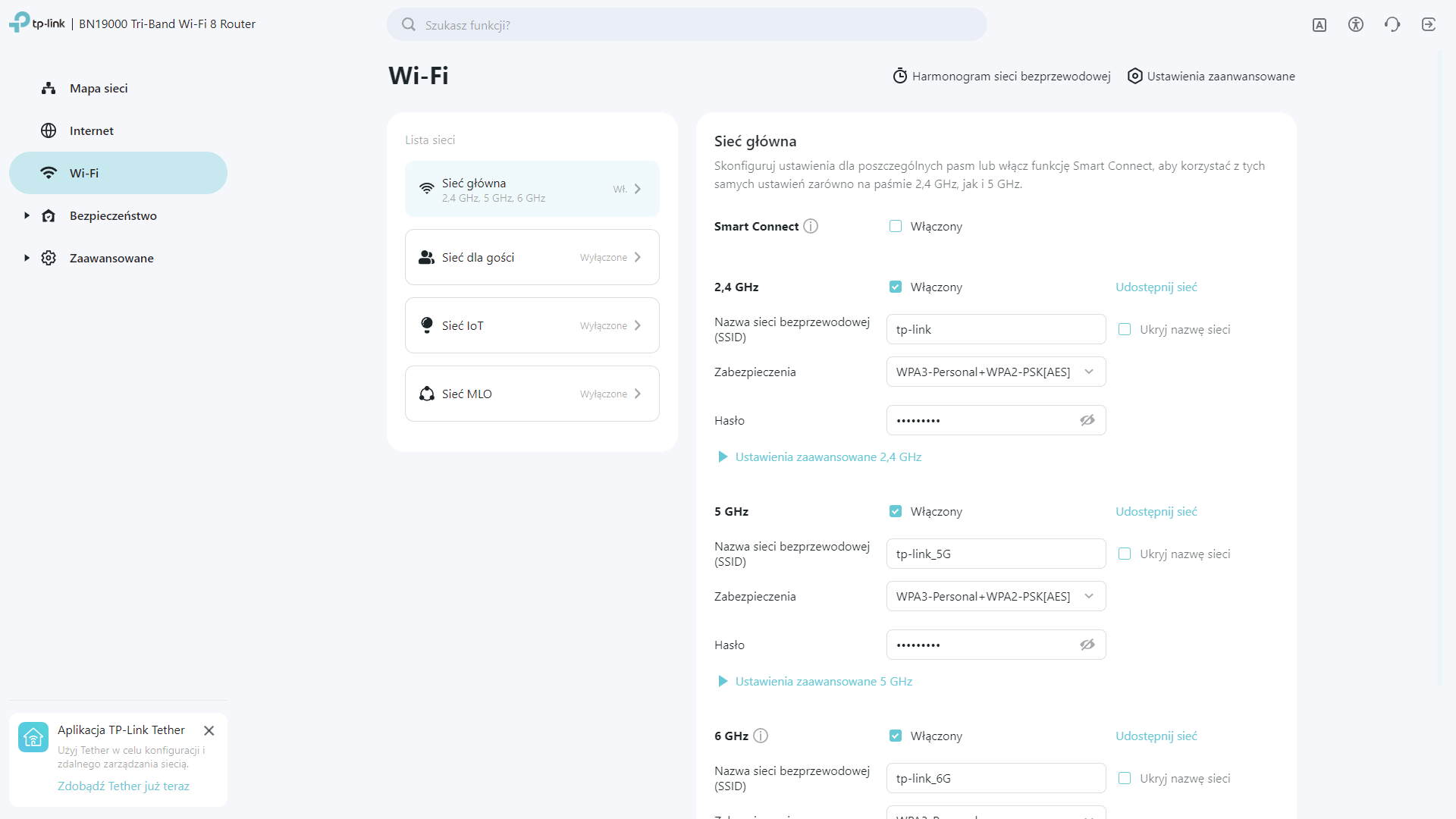
Task: Click the Smart Connect info icon
Action: pyautogui.click(x=811, y=226)
